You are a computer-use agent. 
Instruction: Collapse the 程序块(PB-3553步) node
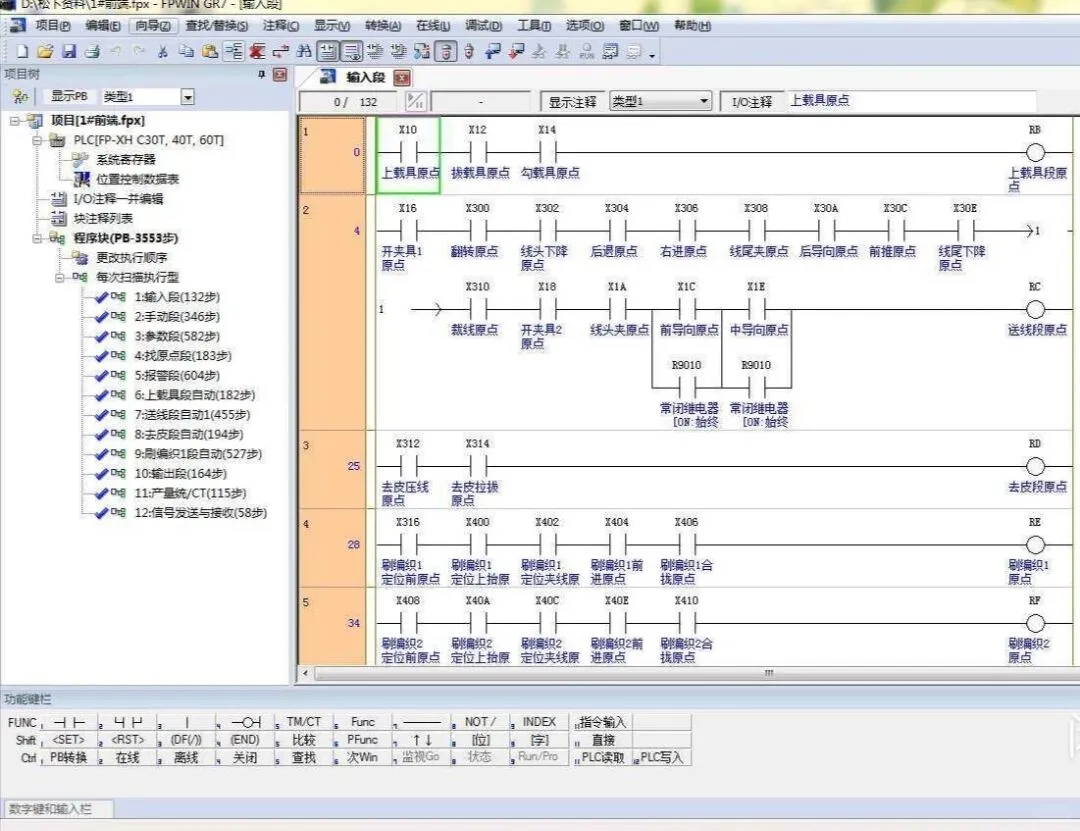click(x=37, y=238)
